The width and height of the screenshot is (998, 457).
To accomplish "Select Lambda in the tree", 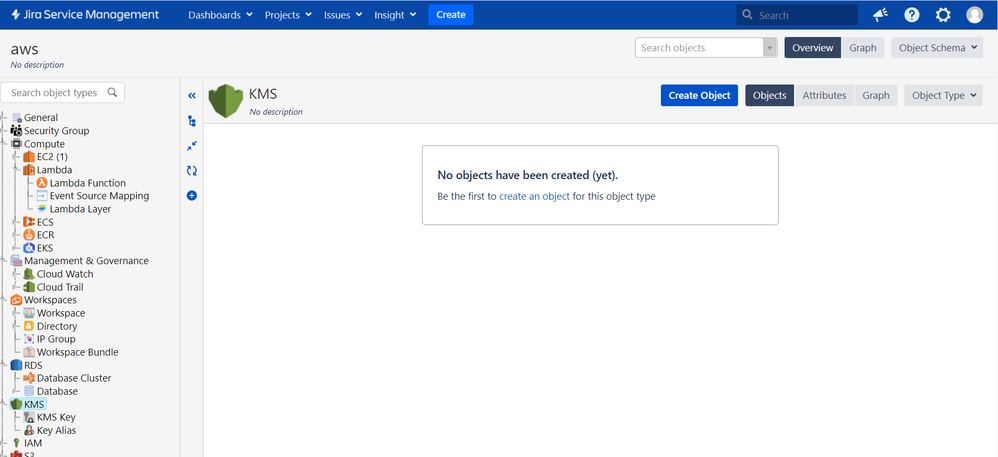I will pos(54,170).
